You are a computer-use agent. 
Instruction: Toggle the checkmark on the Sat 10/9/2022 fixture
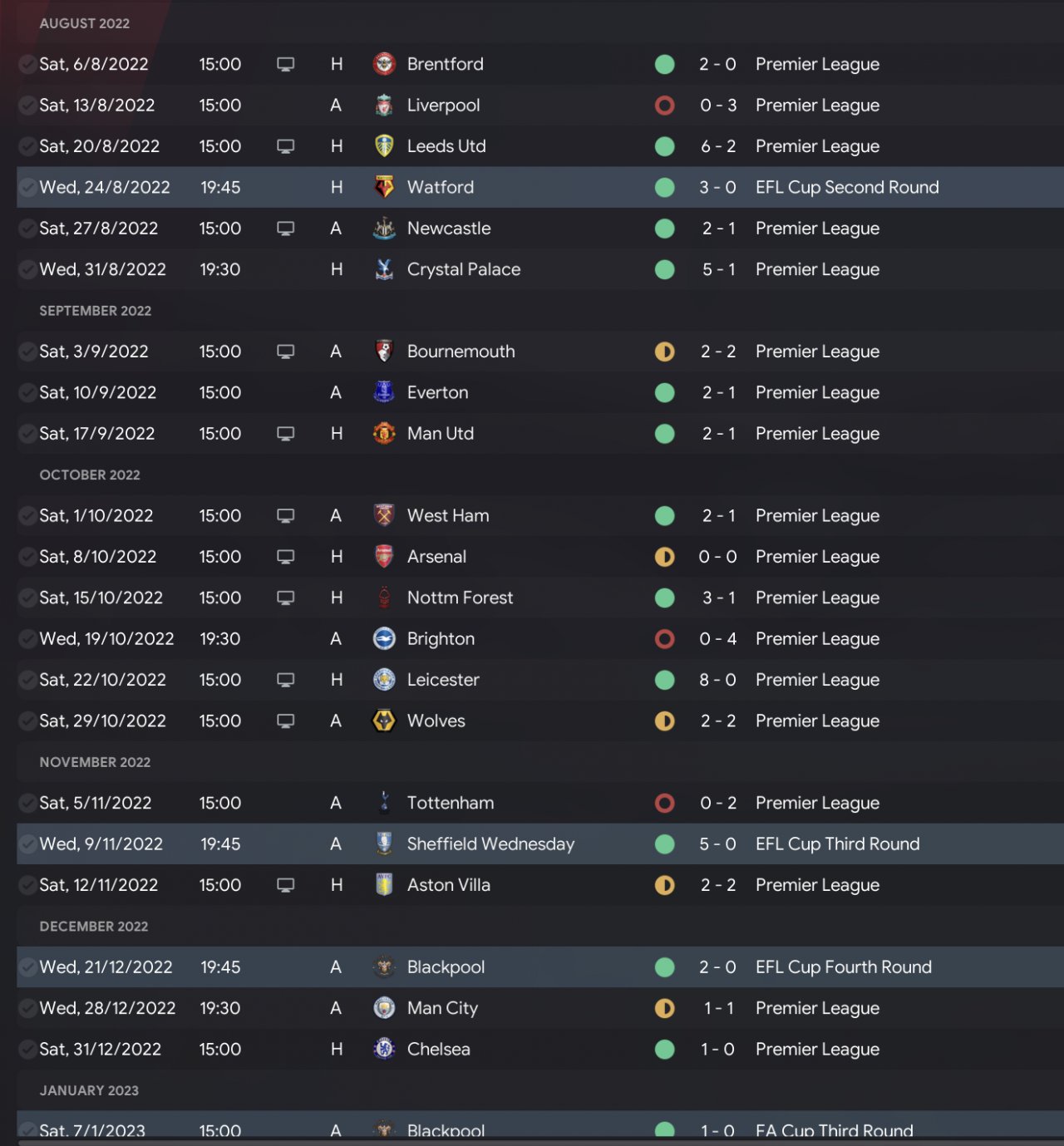[27, 392]
